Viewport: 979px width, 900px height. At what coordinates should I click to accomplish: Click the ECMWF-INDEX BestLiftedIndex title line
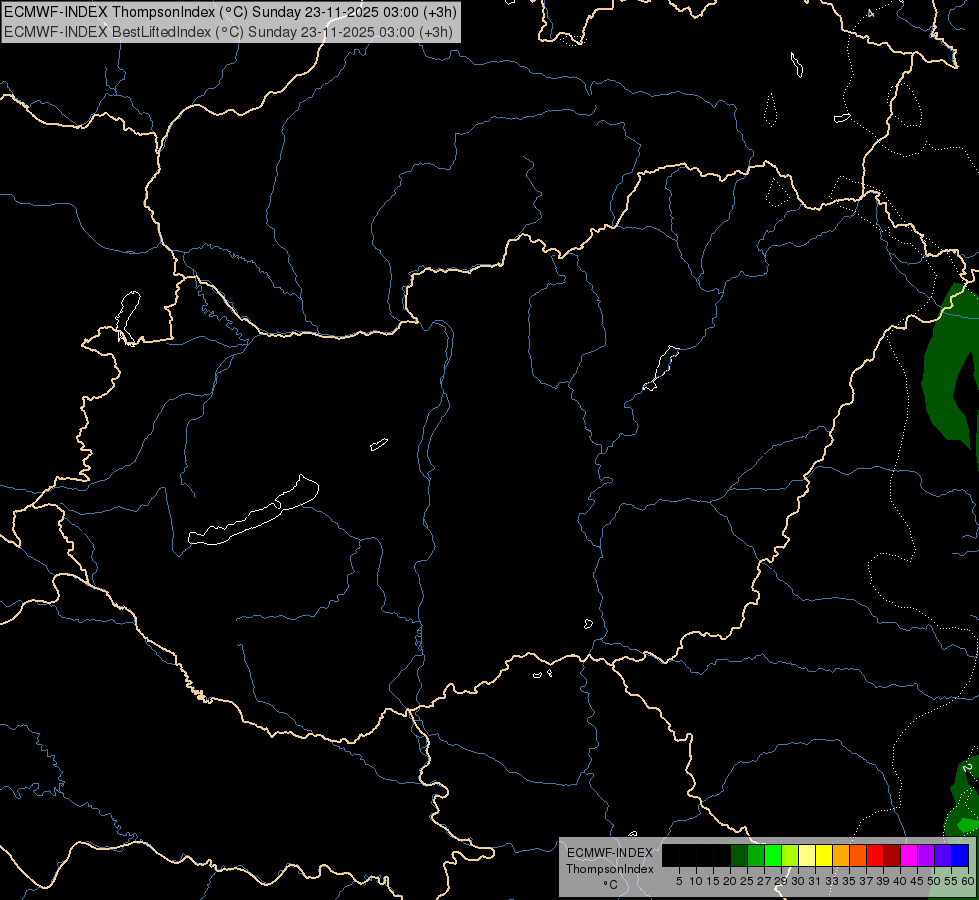(x=228, y=32)
